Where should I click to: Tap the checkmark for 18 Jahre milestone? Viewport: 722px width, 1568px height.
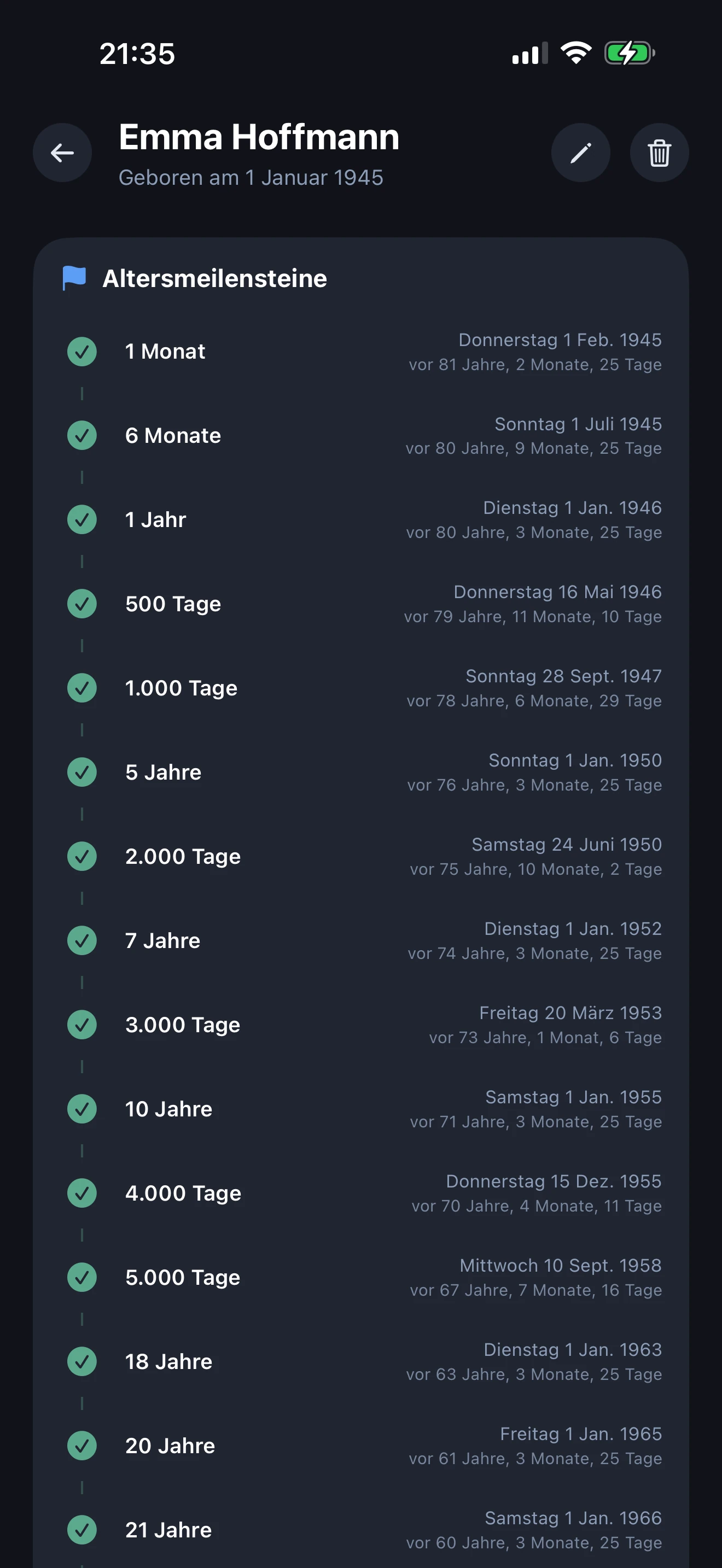click(x=82, y=1362)
